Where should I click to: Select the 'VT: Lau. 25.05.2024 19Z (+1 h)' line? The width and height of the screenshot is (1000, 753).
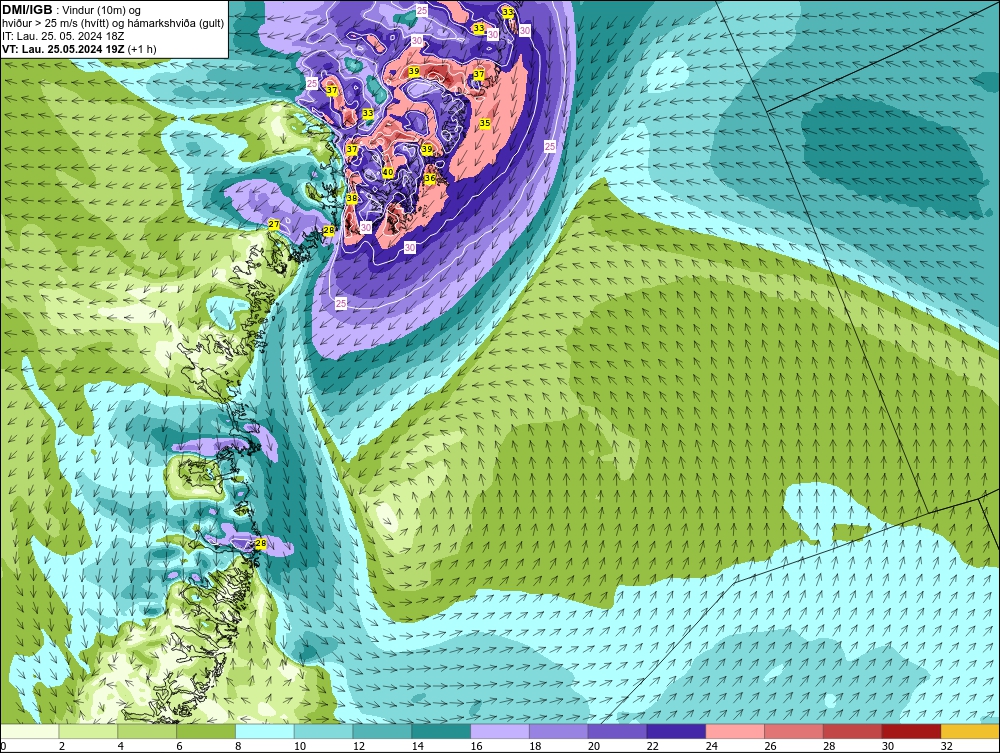point(79,49)
